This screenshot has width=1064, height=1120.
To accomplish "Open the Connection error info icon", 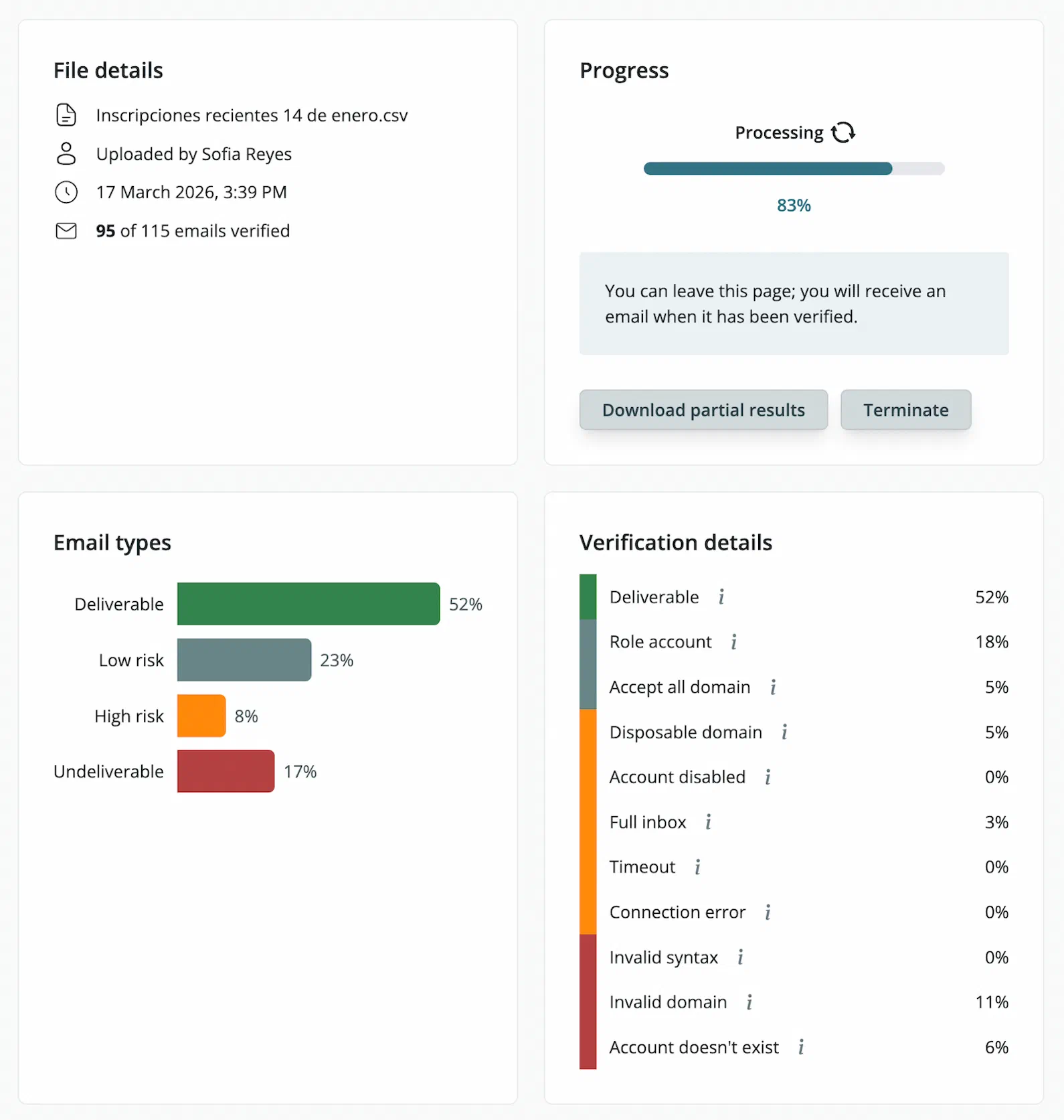I will click(x=767, y=912).
